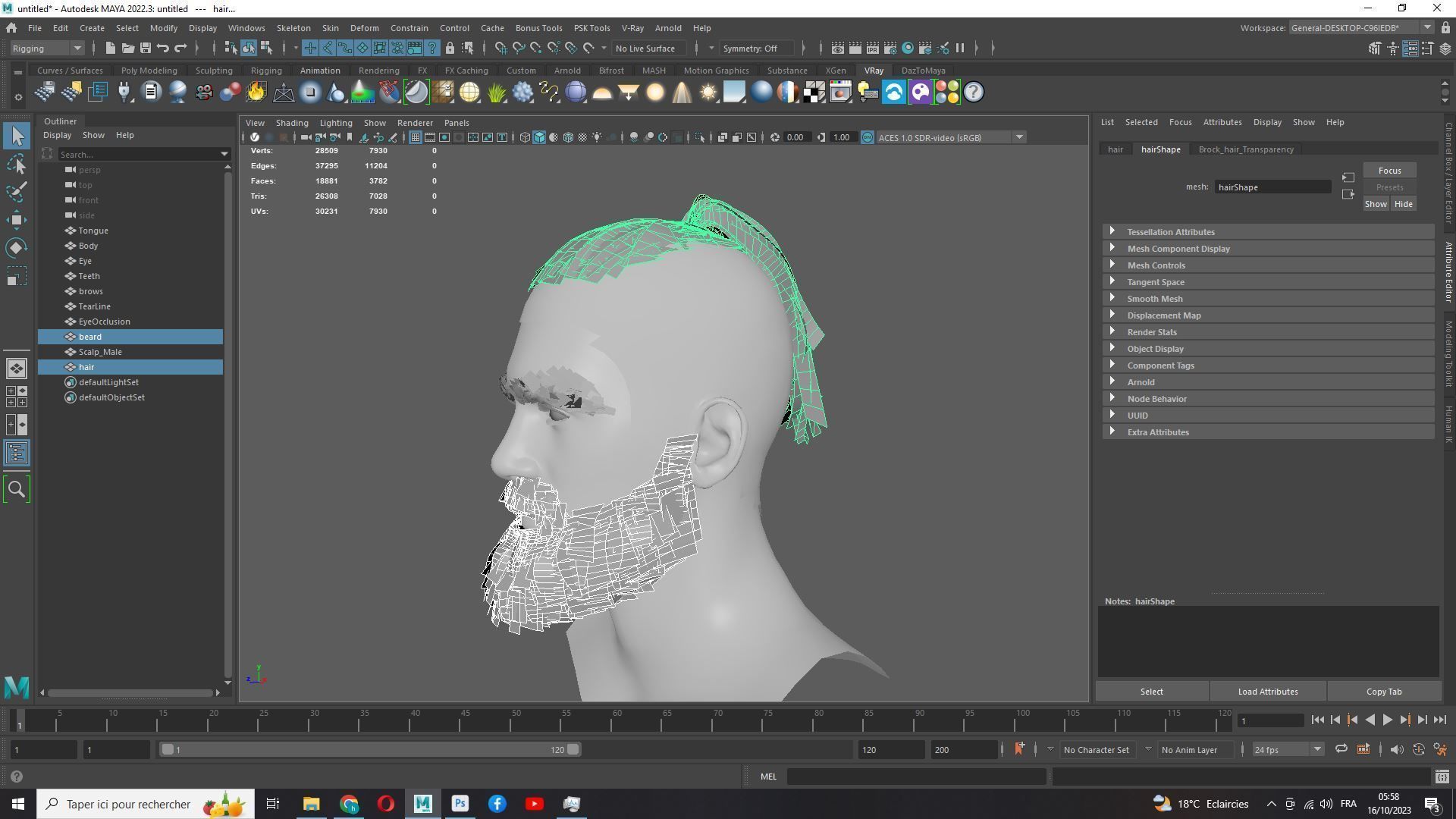Click the Hide button in Attribute Editor
The height and width of the screenshot is (819, 1456).
click(x=1403, y=204)
